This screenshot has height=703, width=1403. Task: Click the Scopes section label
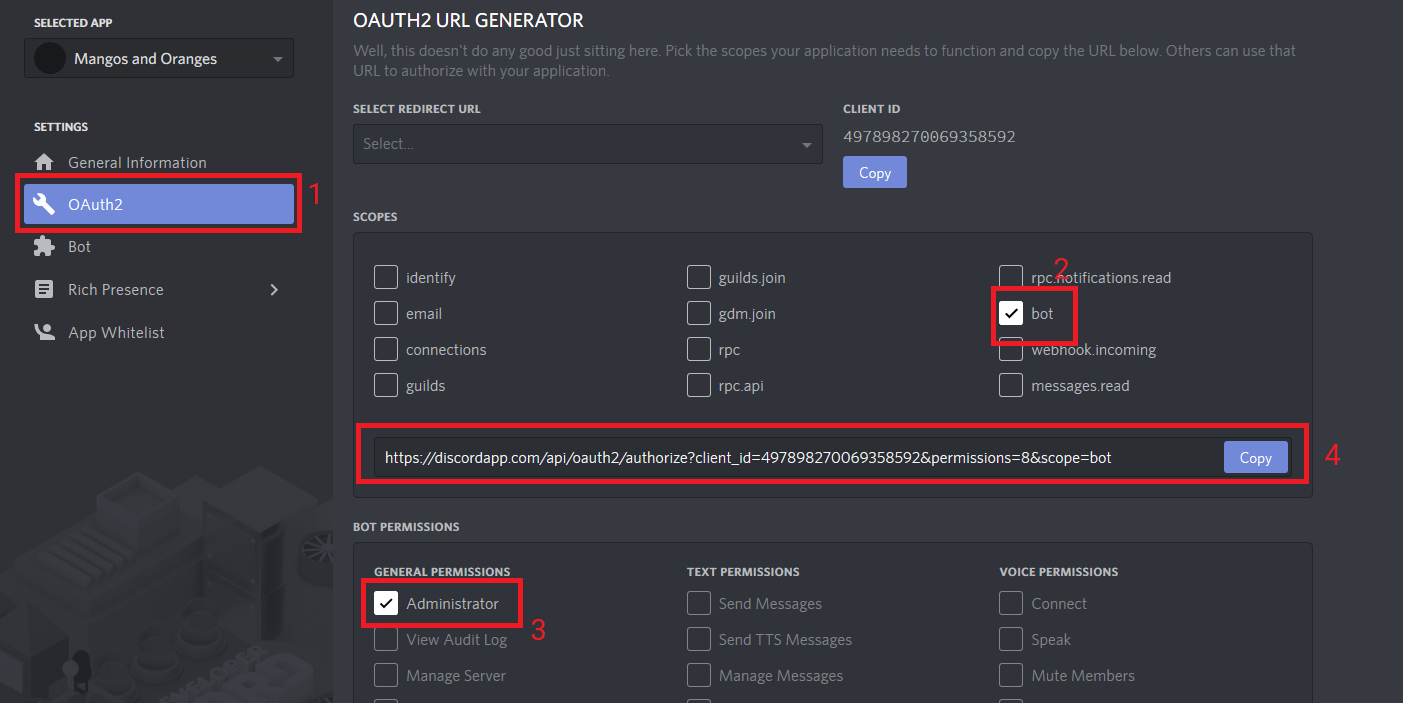[x=375, y=216]
